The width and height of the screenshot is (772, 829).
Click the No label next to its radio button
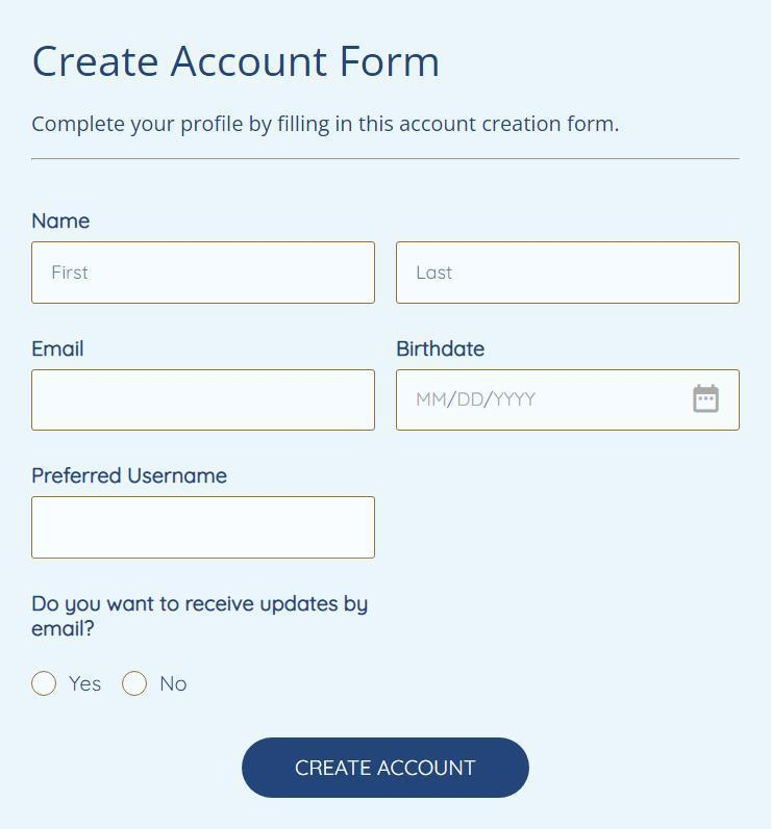174,683
